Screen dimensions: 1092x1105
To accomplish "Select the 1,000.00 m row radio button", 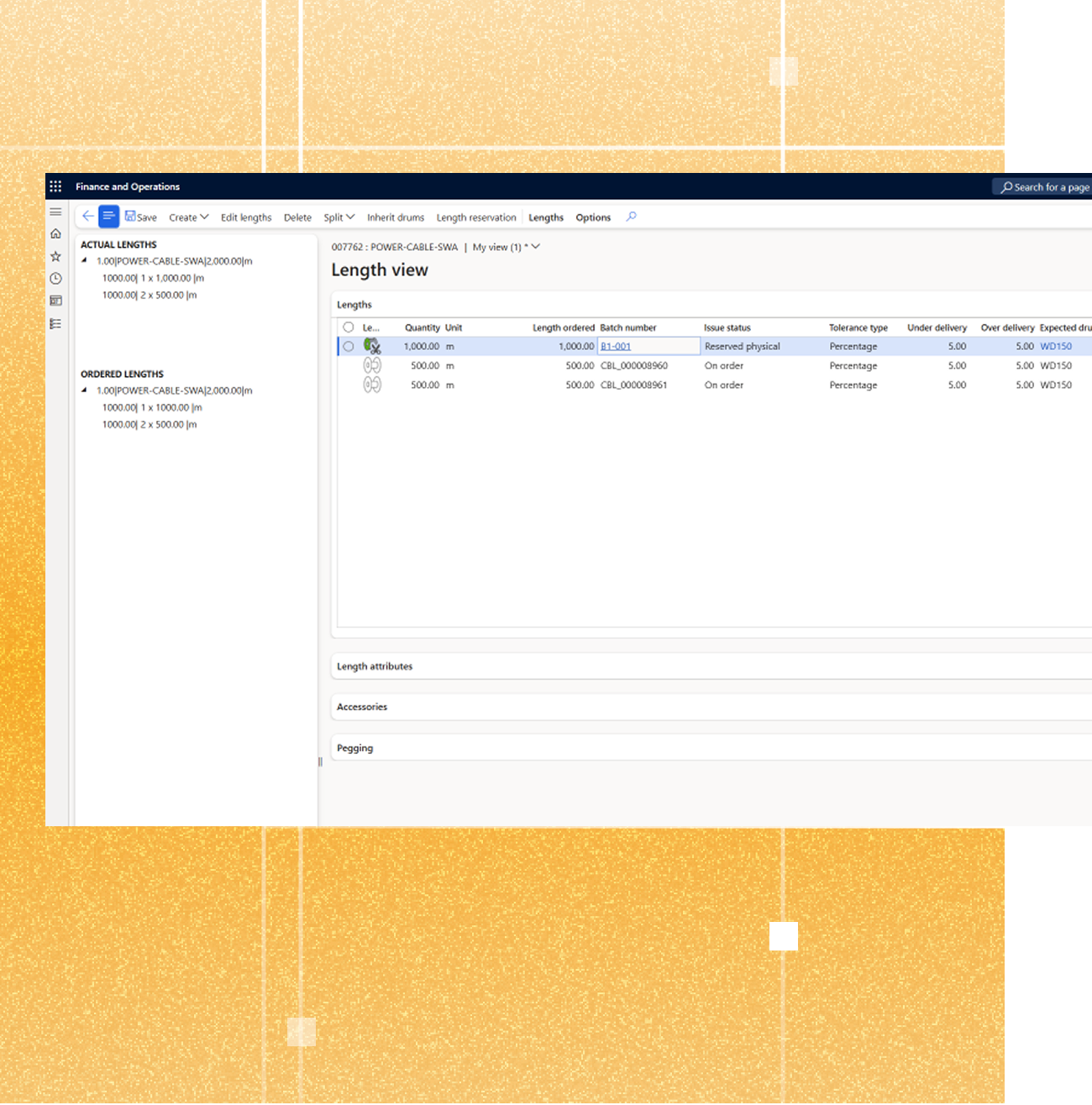I will pyautogui.click(x=349, y=346).
